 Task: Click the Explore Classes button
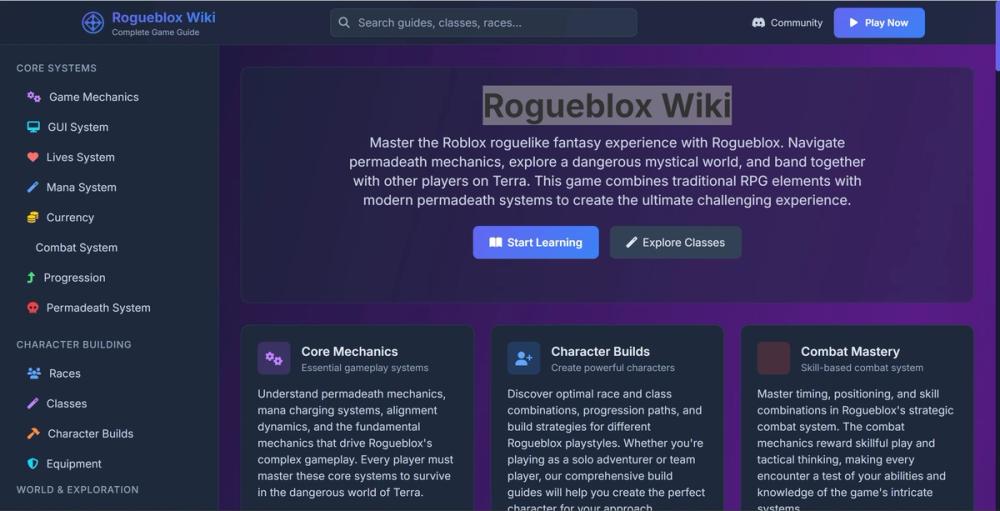click(675, 242)
